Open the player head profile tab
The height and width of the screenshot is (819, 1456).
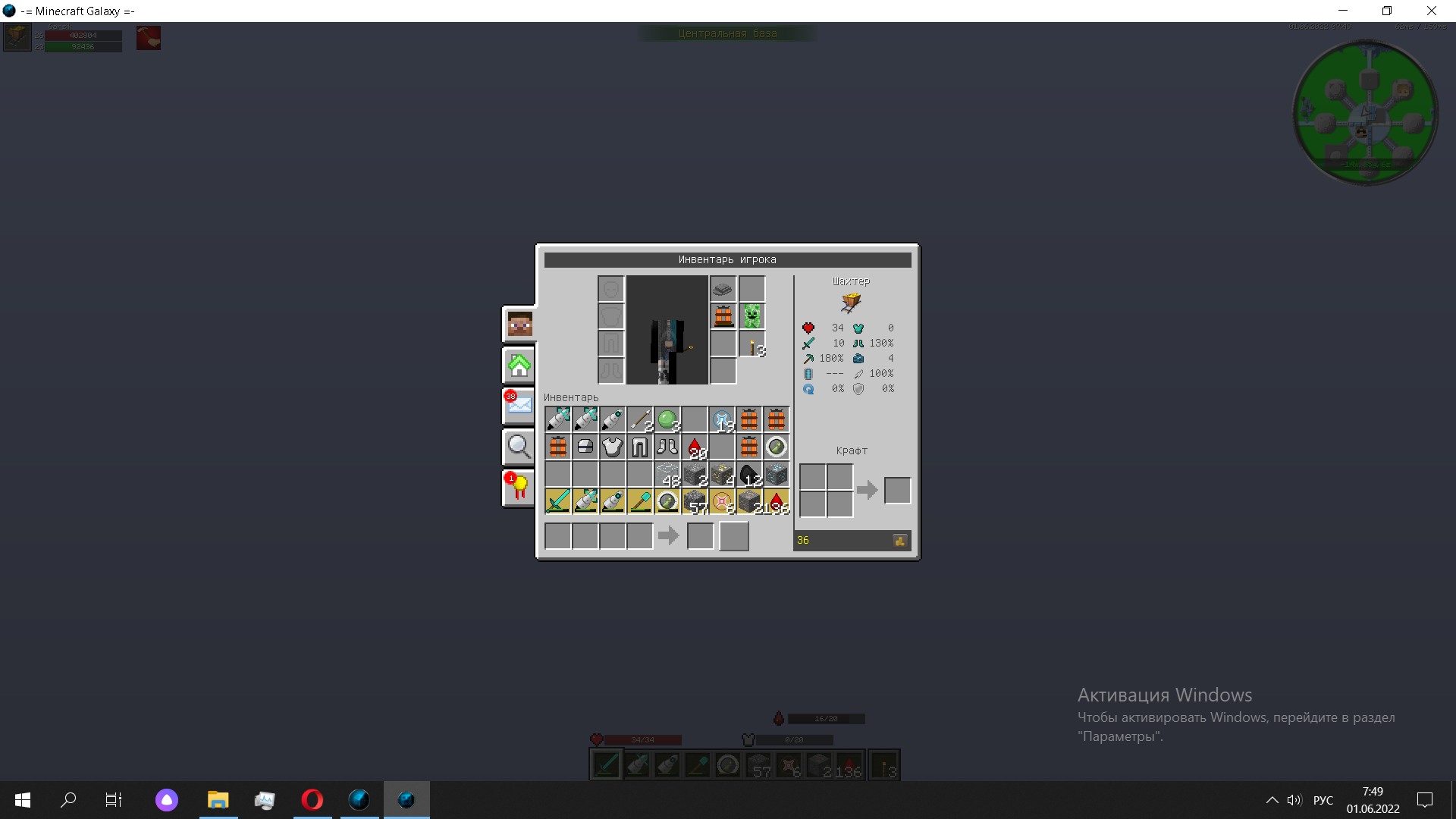pos(519,325)
